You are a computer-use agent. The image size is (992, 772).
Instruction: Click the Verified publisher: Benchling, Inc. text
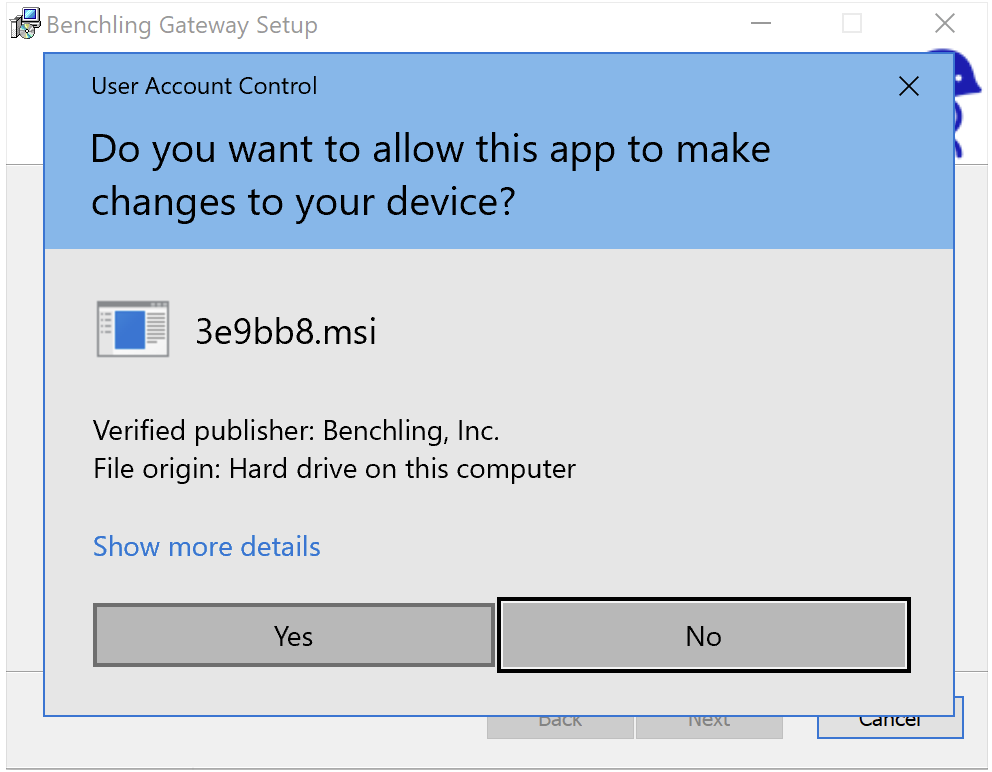coord(296,431)
